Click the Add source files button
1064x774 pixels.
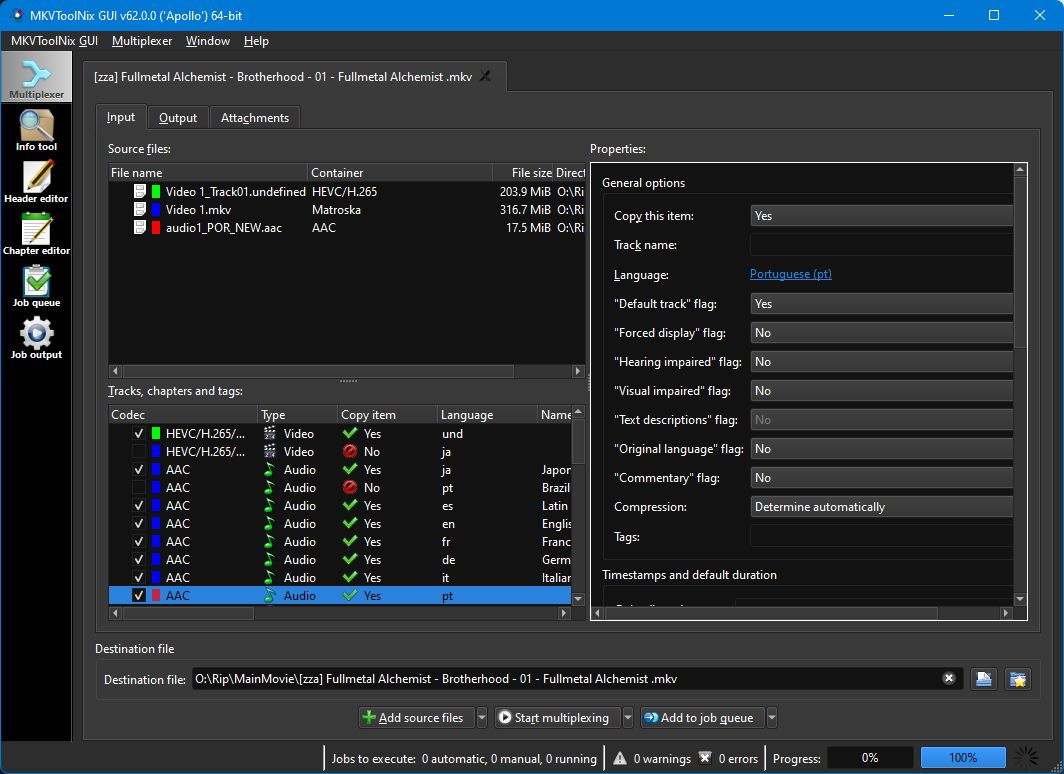pyautogui.click(x=417, y=718)
